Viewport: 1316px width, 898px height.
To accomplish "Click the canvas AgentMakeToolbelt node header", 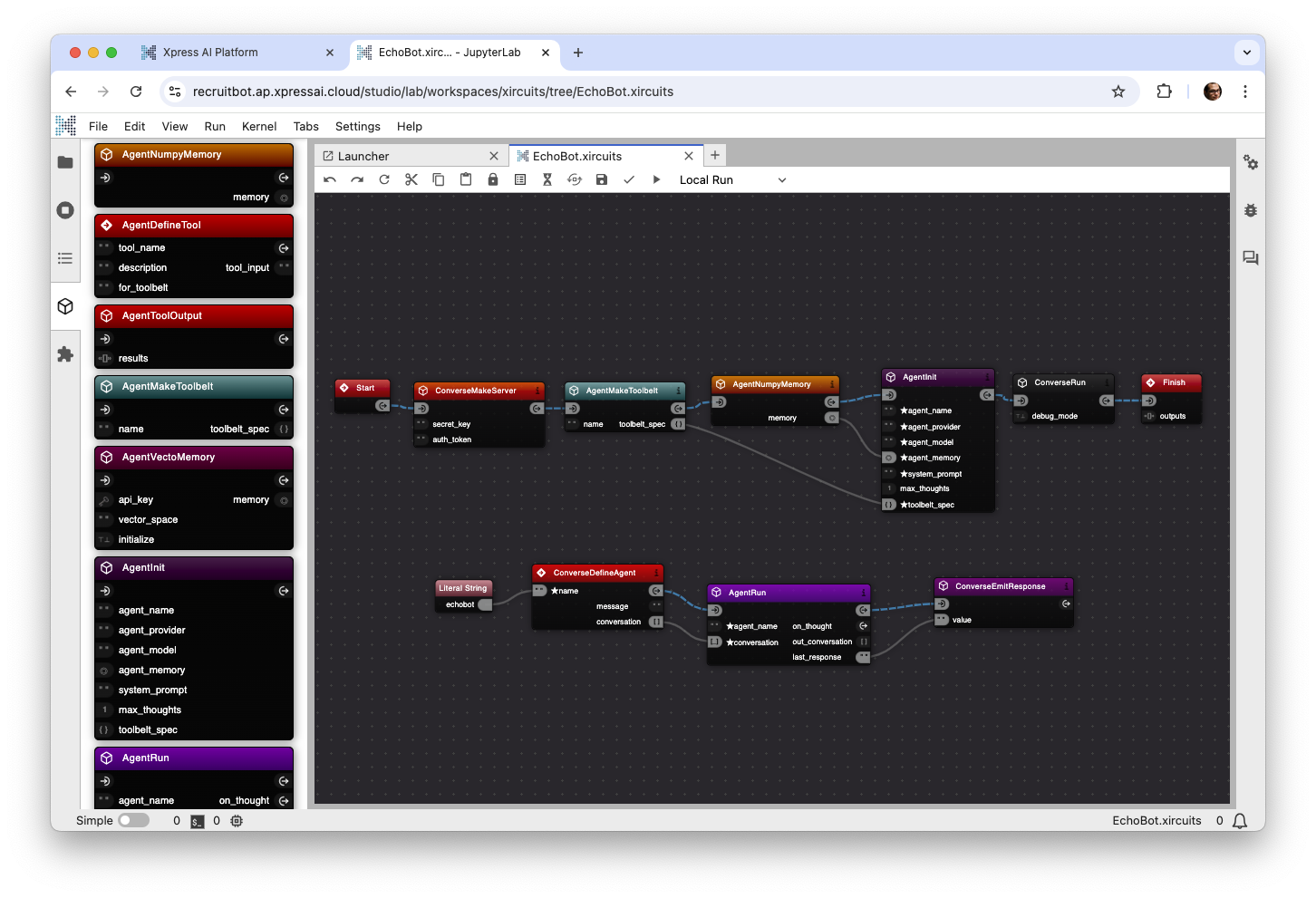I will pyautogui.click(x=625, y=391).
